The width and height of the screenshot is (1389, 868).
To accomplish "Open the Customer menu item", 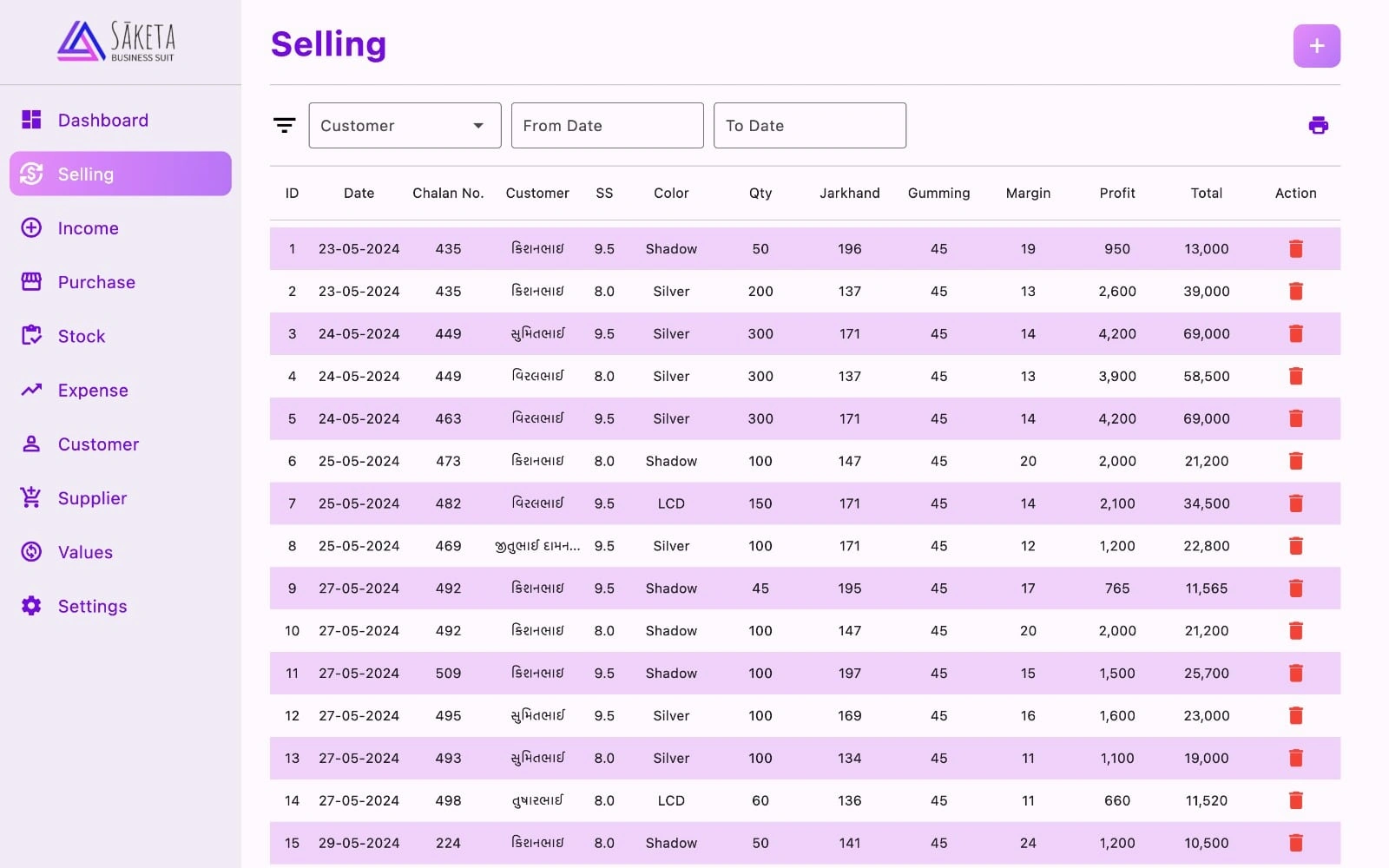I will pyautogui.click(x=121, y=444).
